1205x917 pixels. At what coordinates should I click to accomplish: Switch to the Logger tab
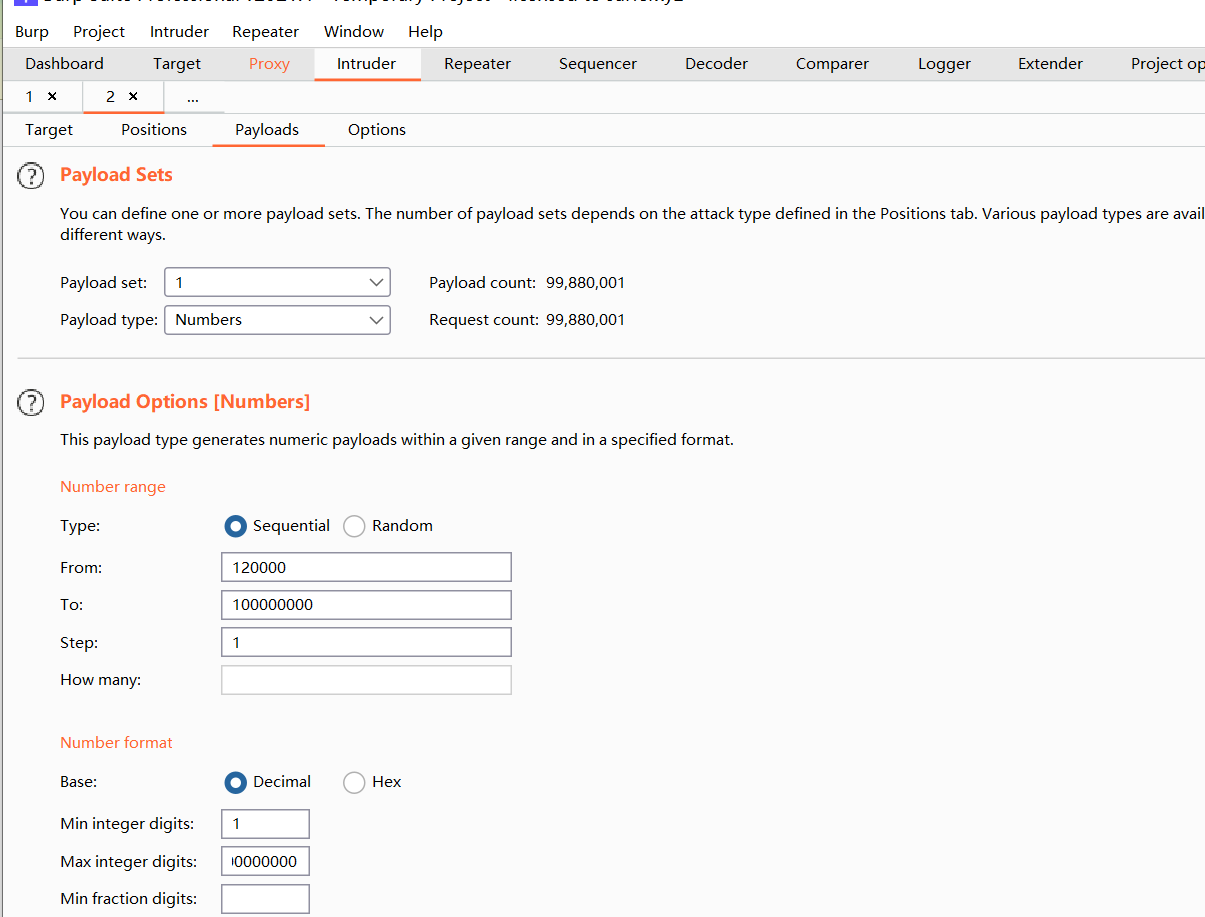tap(944, 64)
